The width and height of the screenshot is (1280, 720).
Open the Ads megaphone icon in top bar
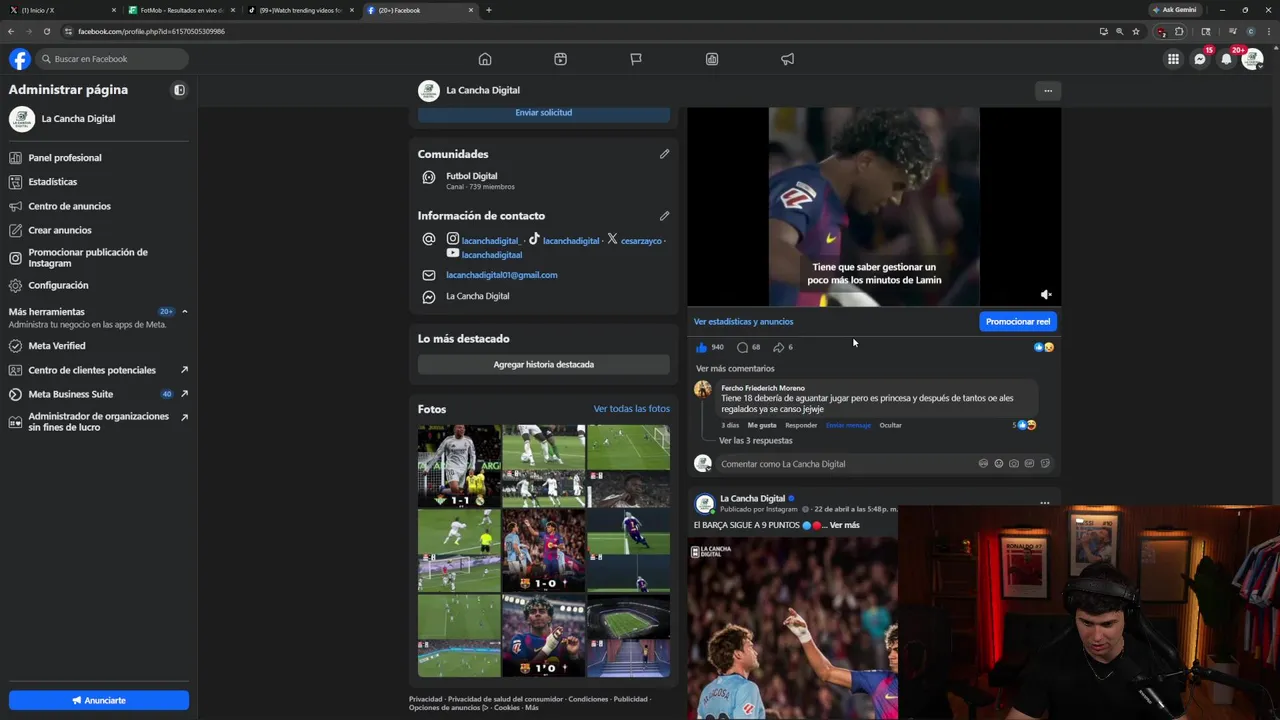coord(788,59)
